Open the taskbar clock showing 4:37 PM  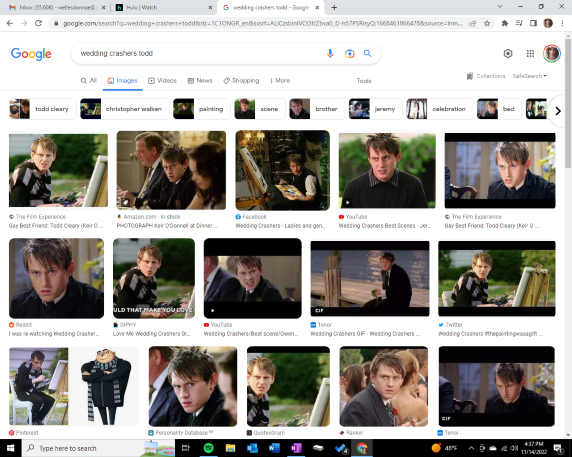point(534,448)
